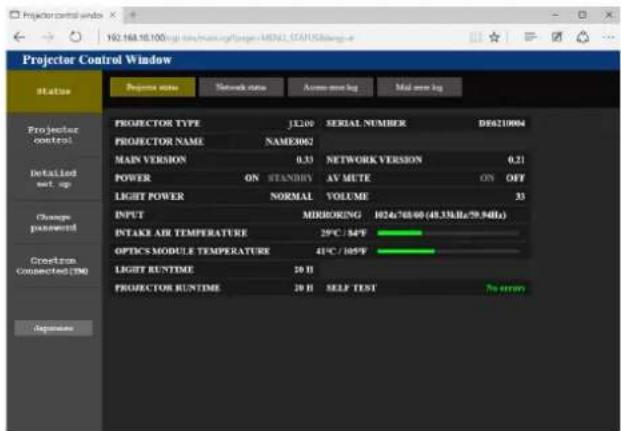Open the Access error log tab
Screen dimensions: 621x431
tap(330, 87)
